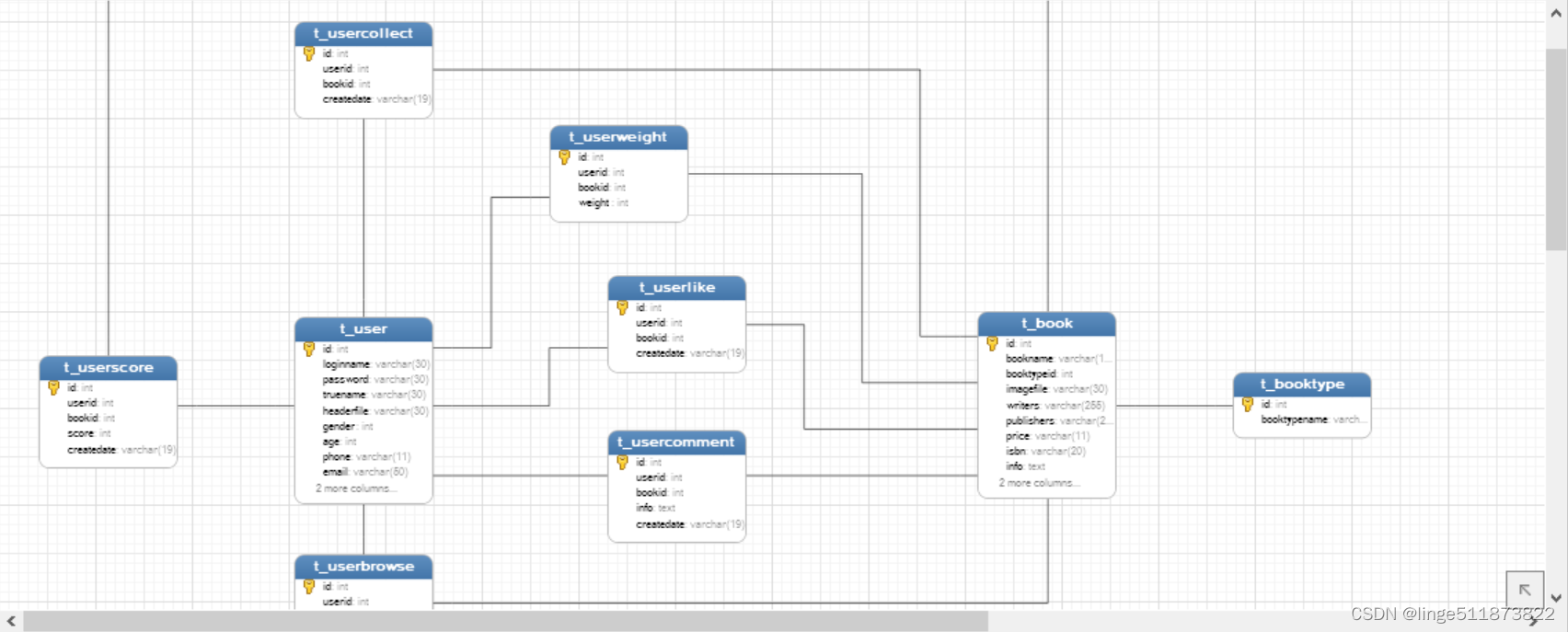Select publishers column in t_book
This screenshot has height=632, width=1568.
(x=1059, y=421)
